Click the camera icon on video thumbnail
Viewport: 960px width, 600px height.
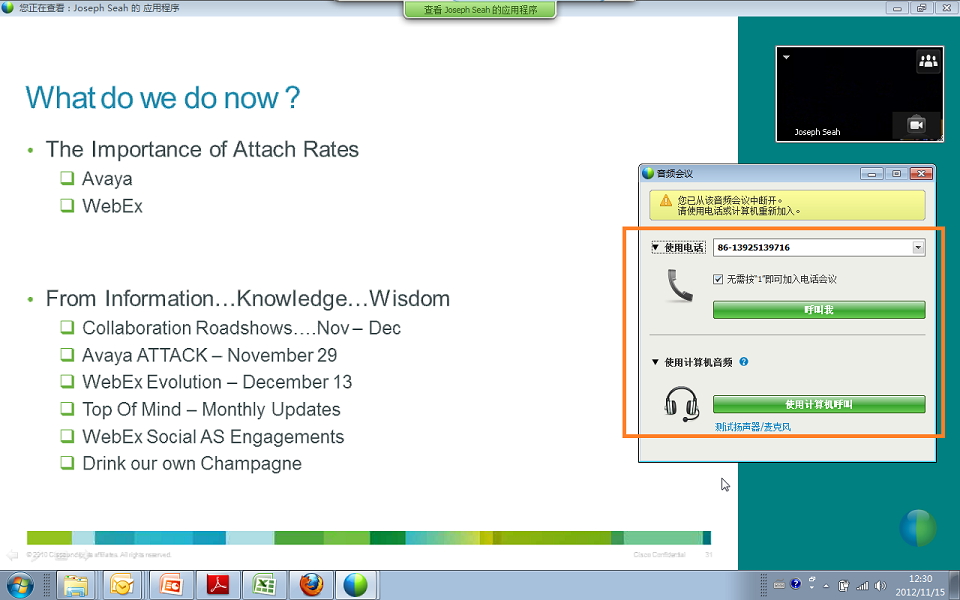coord(916,125)
